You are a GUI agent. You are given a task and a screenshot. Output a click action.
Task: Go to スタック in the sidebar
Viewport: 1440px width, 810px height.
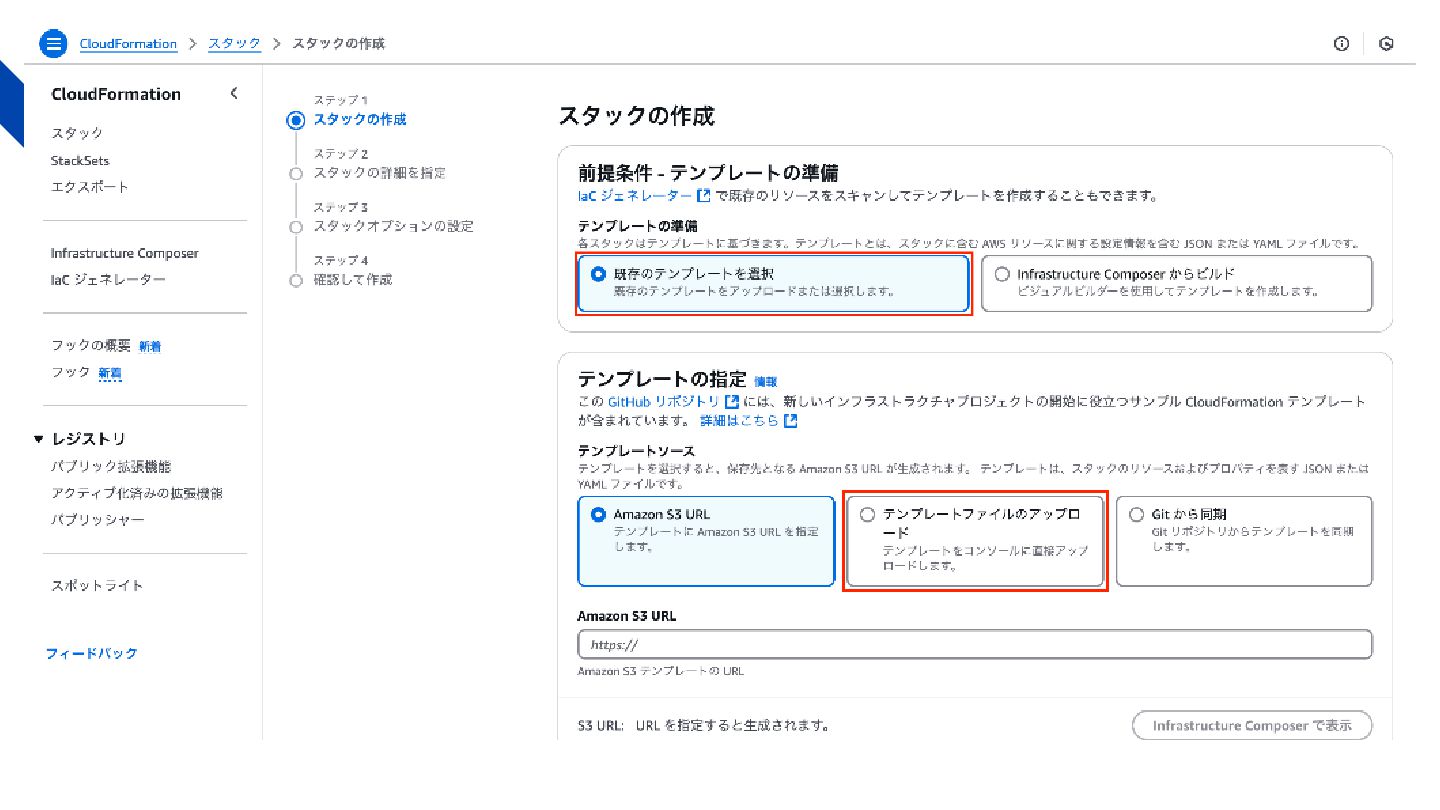coord(77,133)
